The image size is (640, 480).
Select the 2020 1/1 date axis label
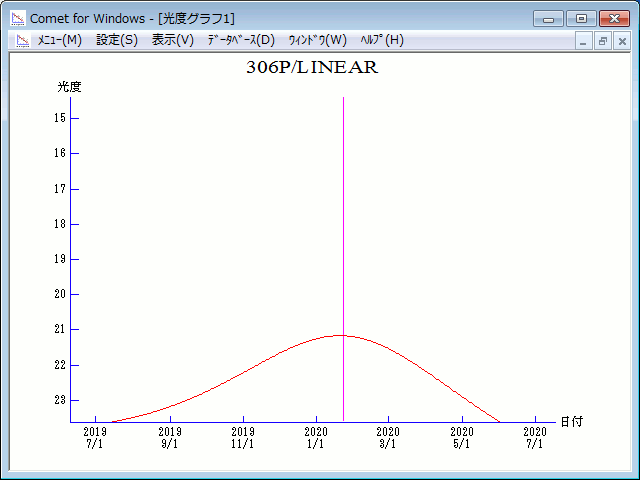click(x=315, y=438)
